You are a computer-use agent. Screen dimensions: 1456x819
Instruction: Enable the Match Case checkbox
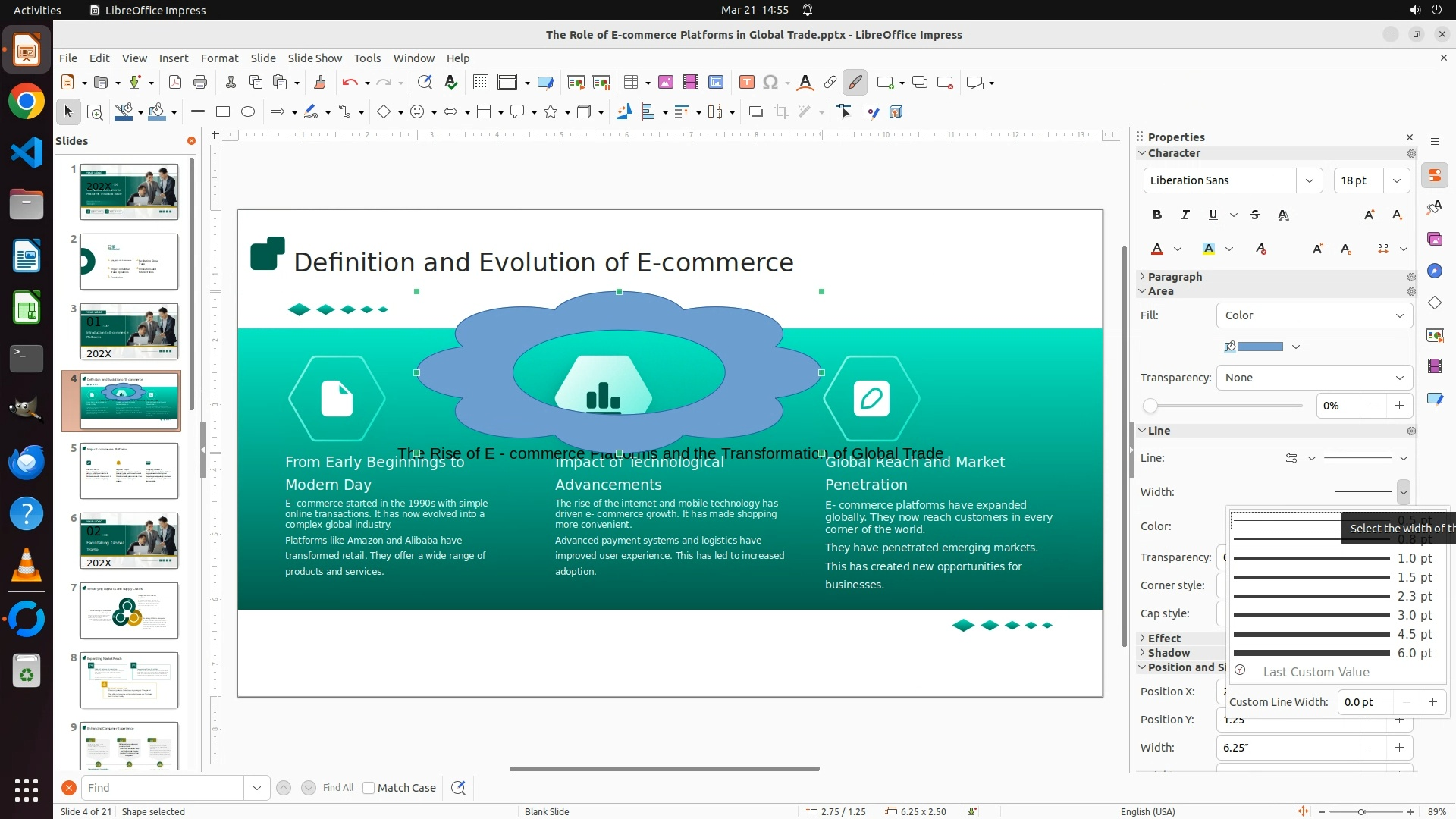point(369,788)
